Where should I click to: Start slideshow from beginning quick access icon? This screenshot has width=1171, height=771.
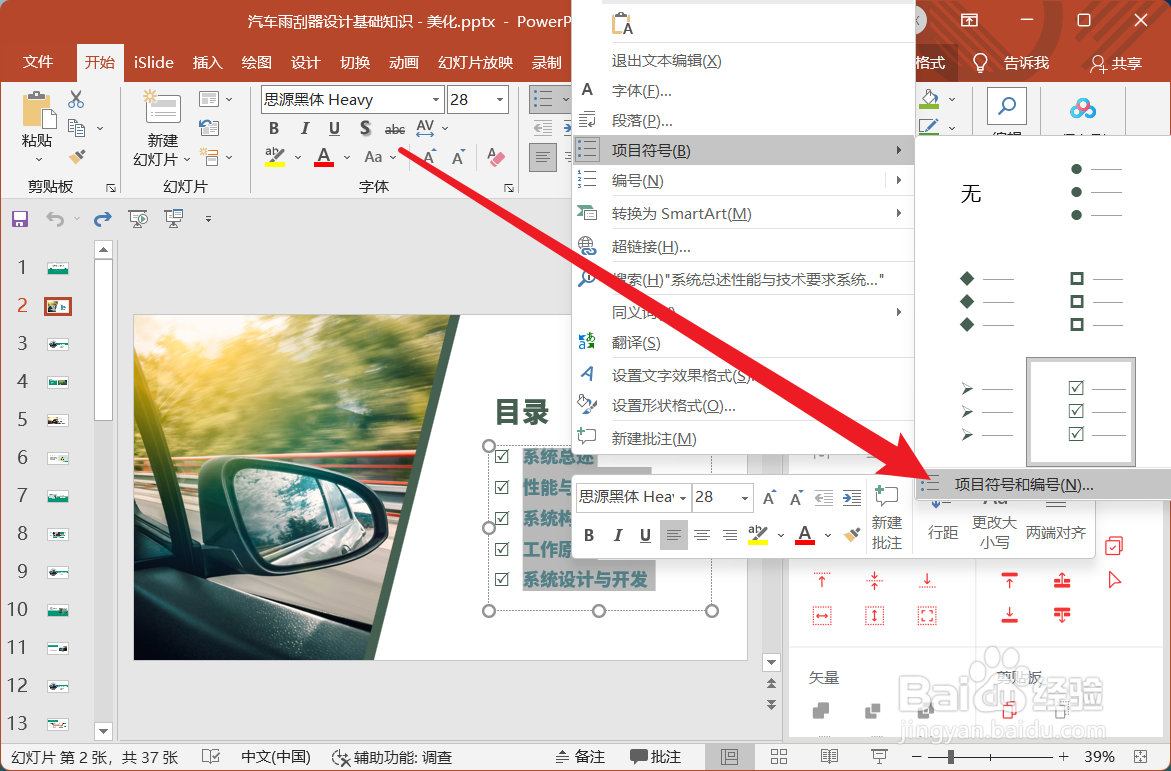pyautogui.click(x=138, y=218)
